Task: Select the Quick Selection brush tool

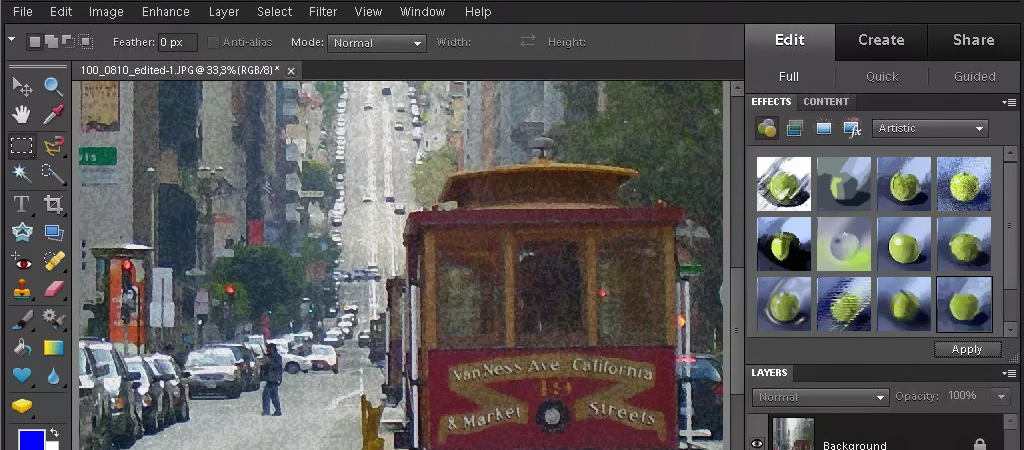Action: click(54, 174)
